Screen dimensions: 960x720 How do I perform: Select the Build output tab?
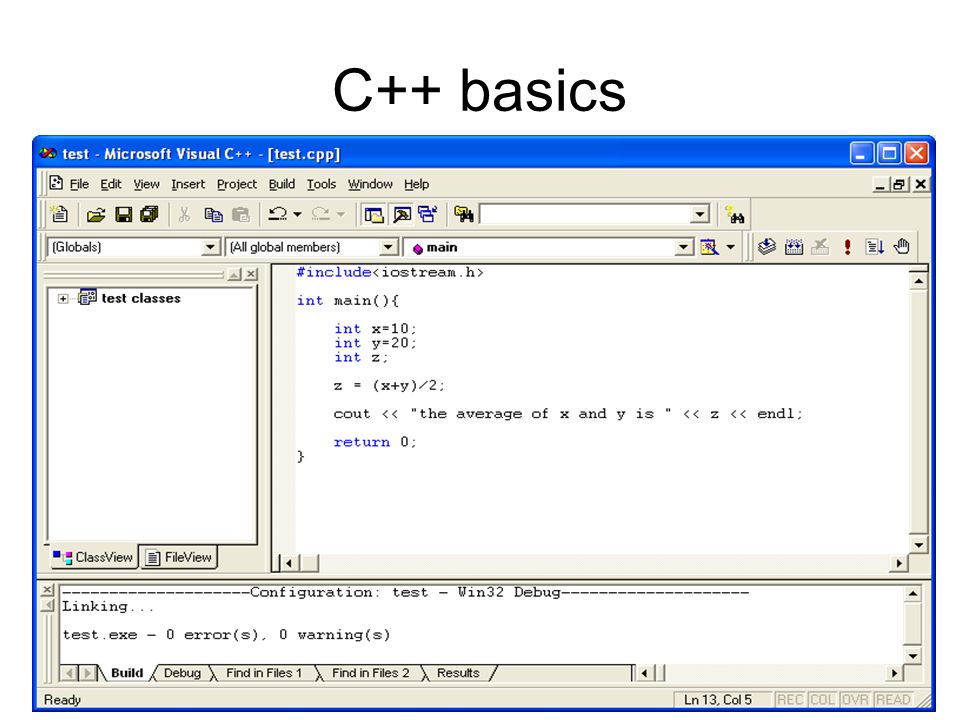tap(127, 673)
